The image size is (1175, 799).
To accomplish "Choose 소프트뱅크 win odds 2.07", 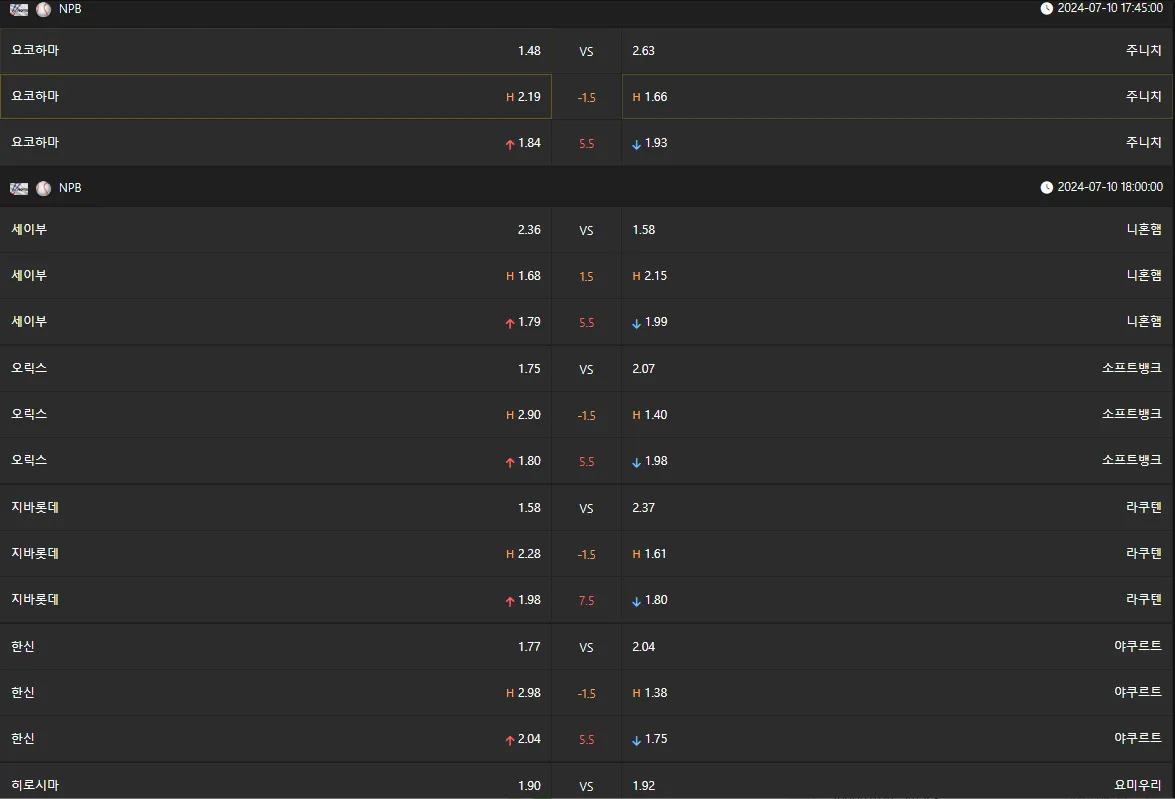I will pos(897,368).
